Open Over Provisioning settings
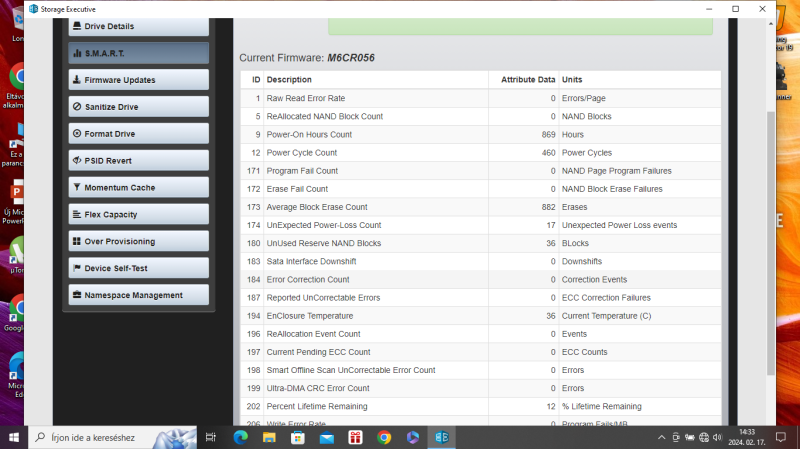 click(138, 241)
